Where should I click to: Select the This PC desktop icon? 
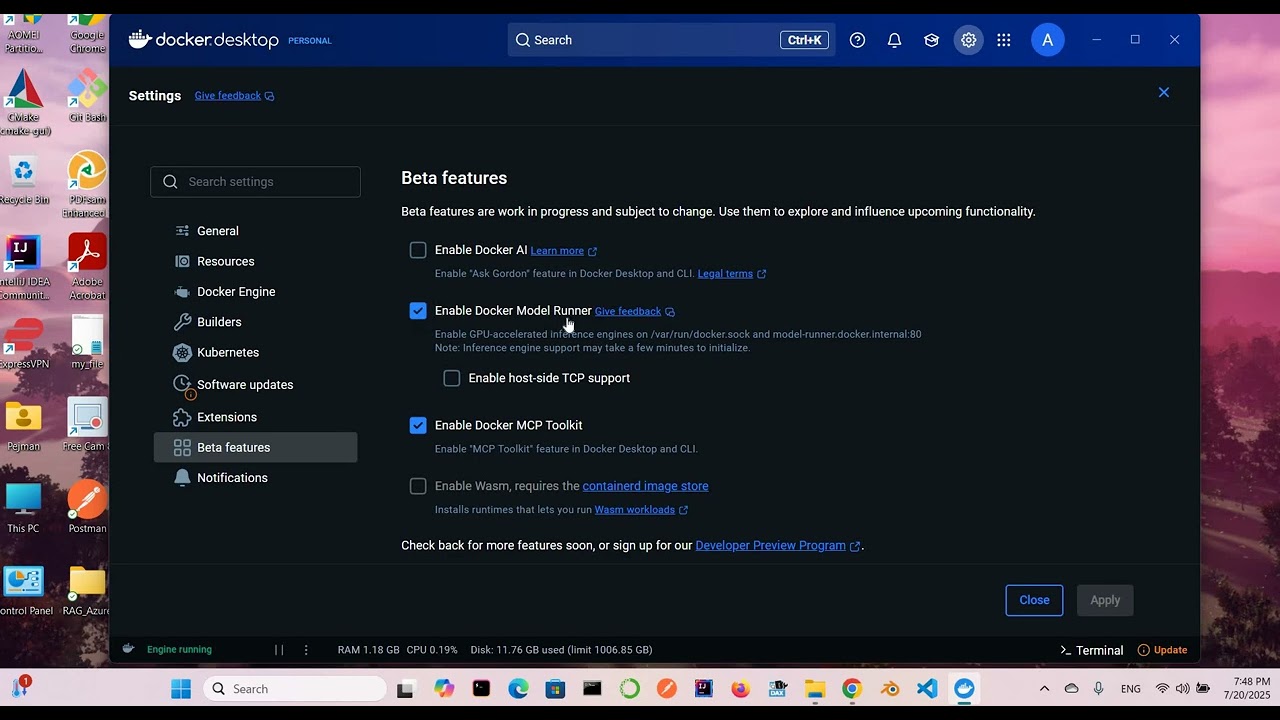(23, 507)
